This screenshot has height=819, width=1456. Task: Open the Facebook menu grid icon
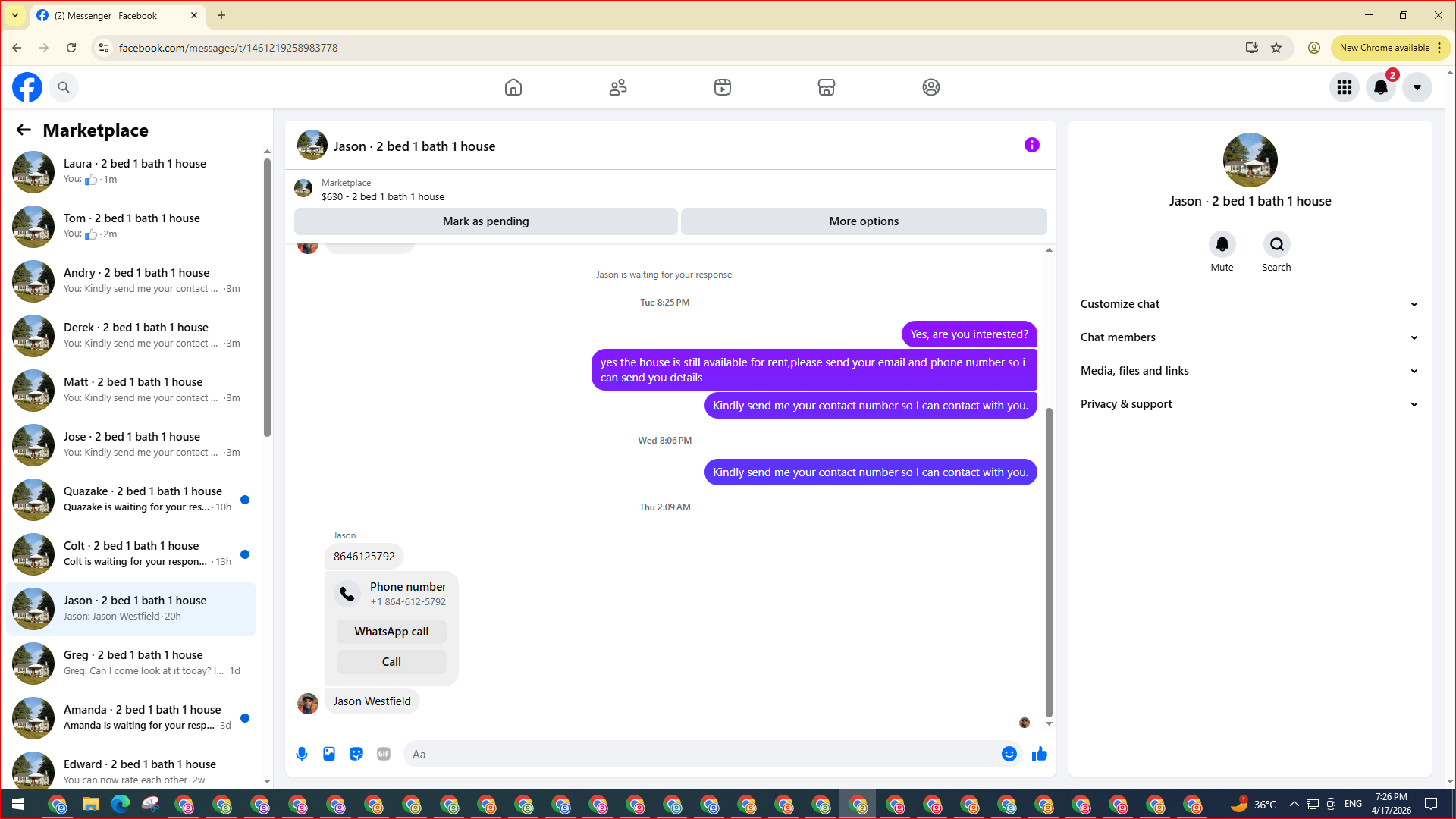click(1345, 87)
